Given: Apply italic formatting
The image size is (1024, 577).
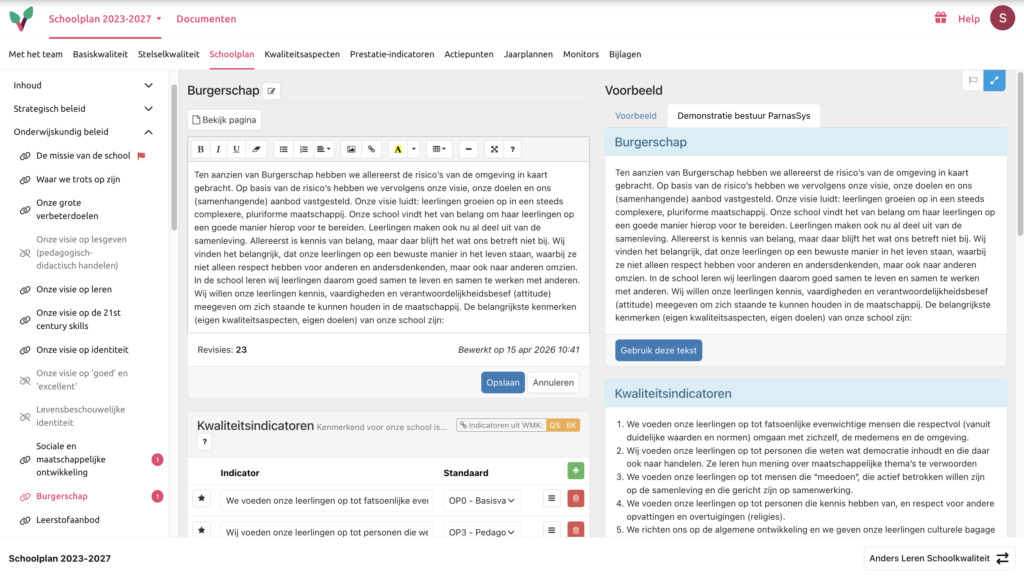Looking at the screenshot, I should tap(218, 149).
